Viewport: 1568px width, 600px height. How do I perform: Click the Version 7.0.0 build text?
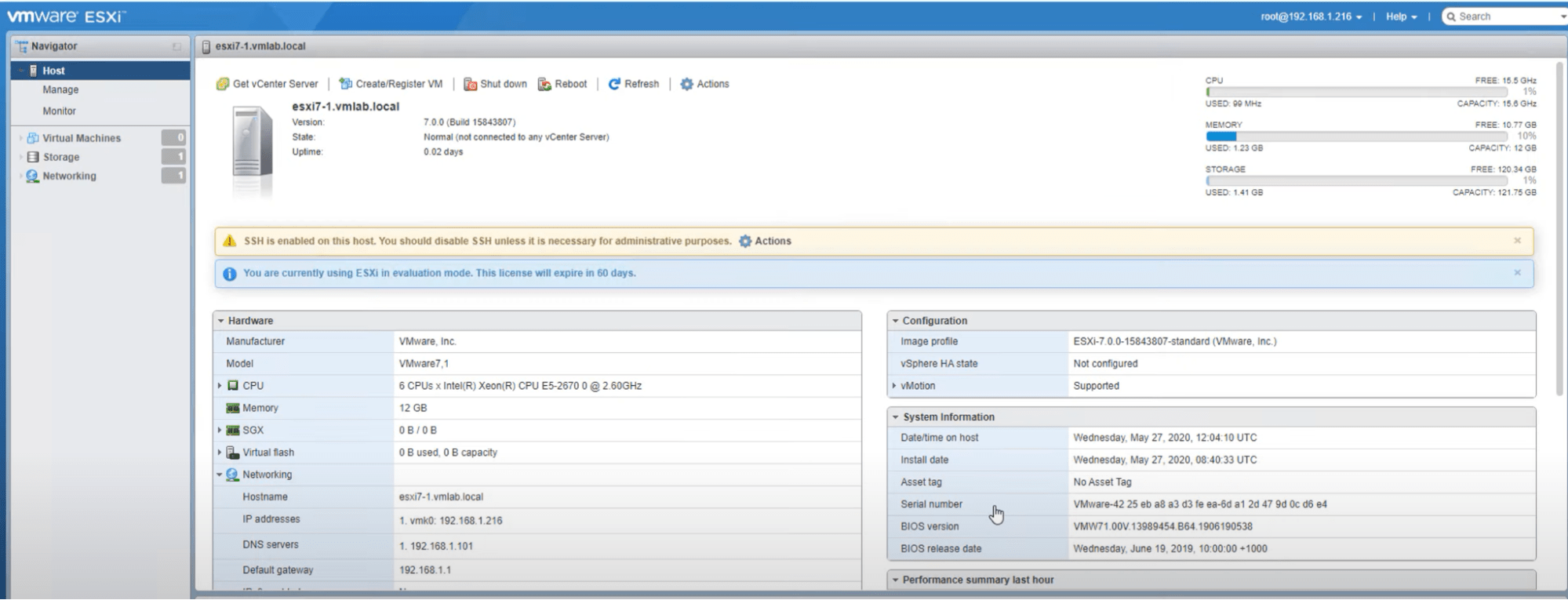[469, 122]
